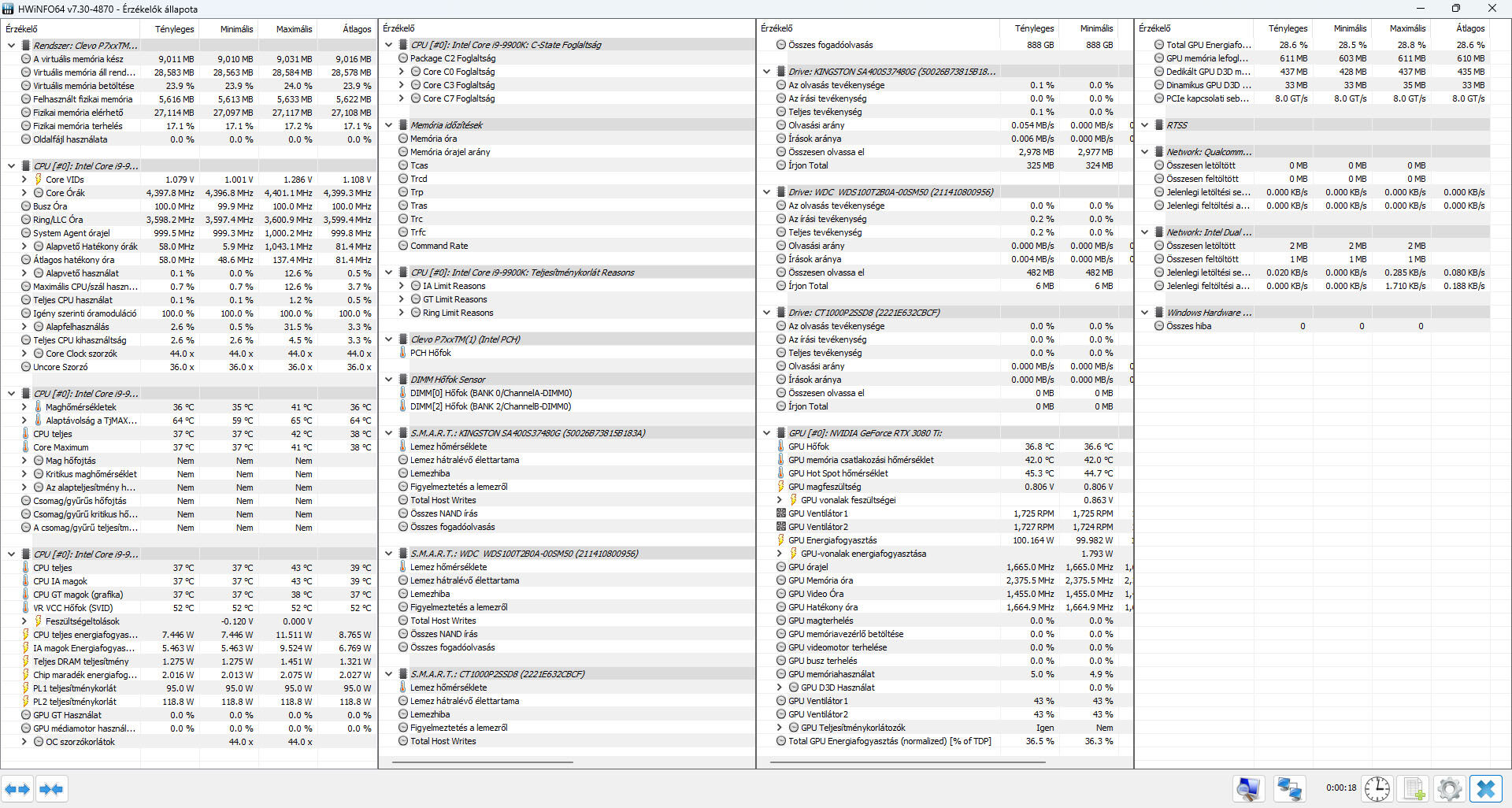Click the lightning icon beside GPU magfeszültség
This screenshot has height=808, width=1512.
(781, 487)
